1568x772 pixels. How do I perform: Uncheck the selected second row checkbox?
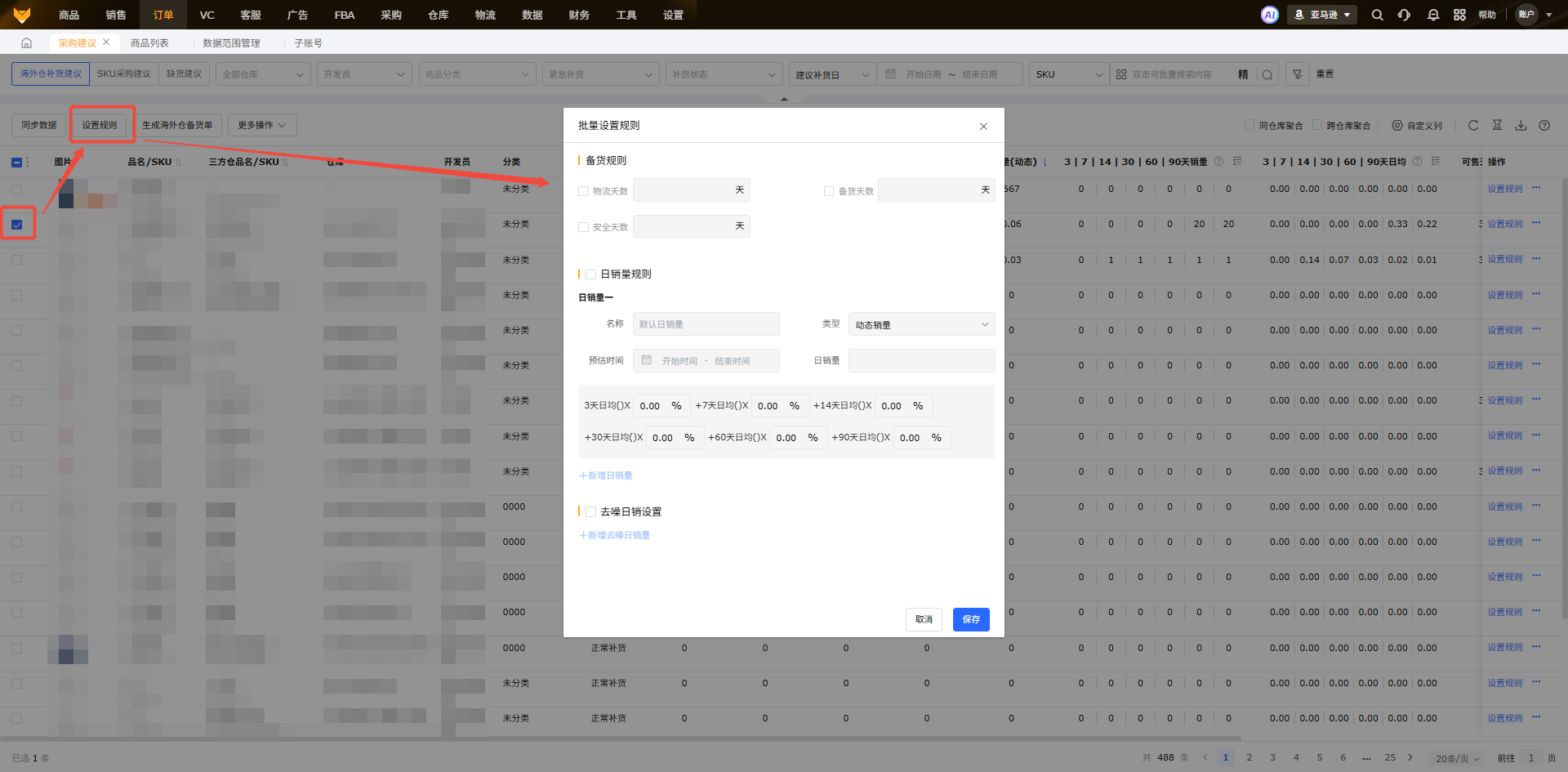[16, 225]
